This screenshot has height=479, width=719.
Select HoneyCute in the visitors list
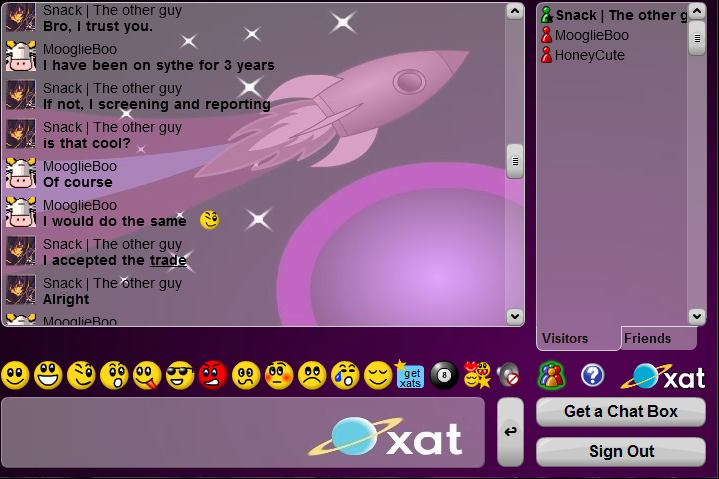tap(590, 55)
